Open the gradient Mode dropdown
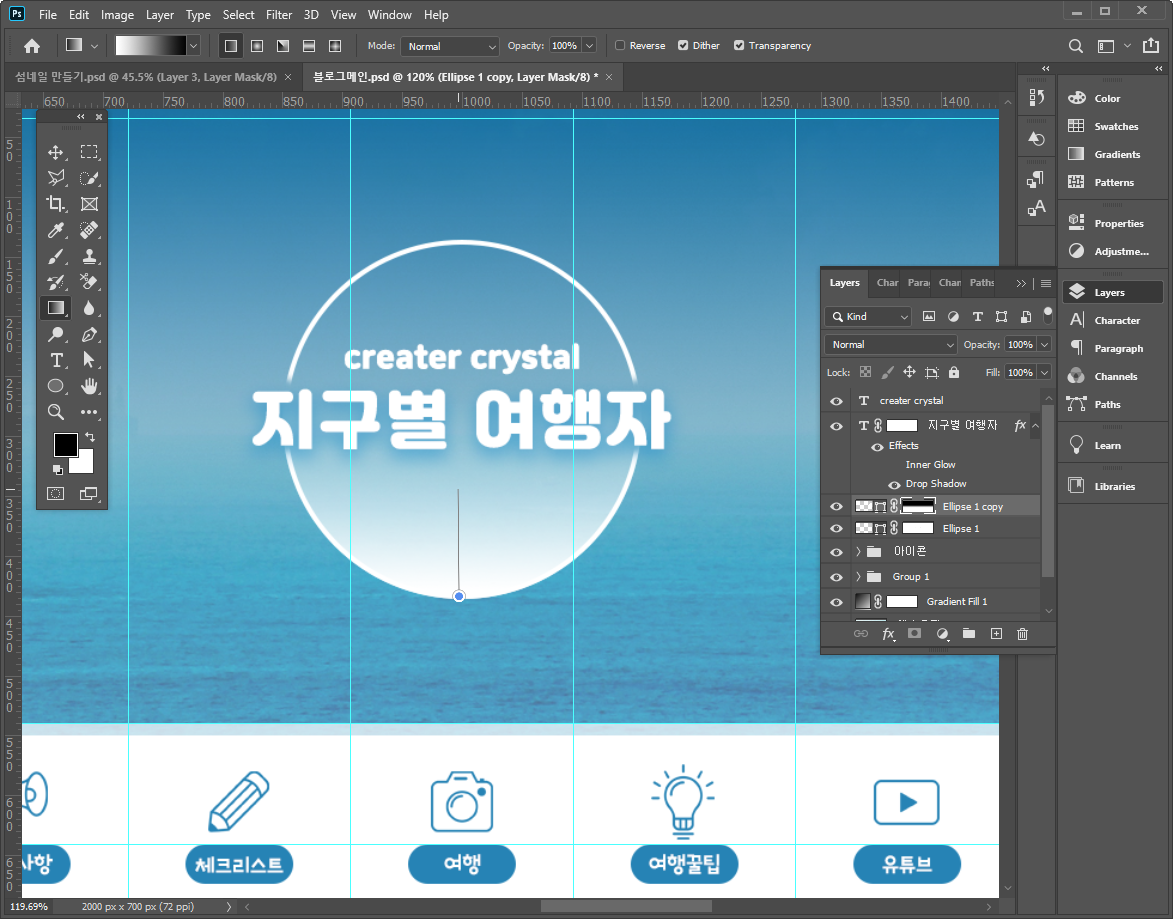Viewport: 1173px width, 919px height. point(450,46)
